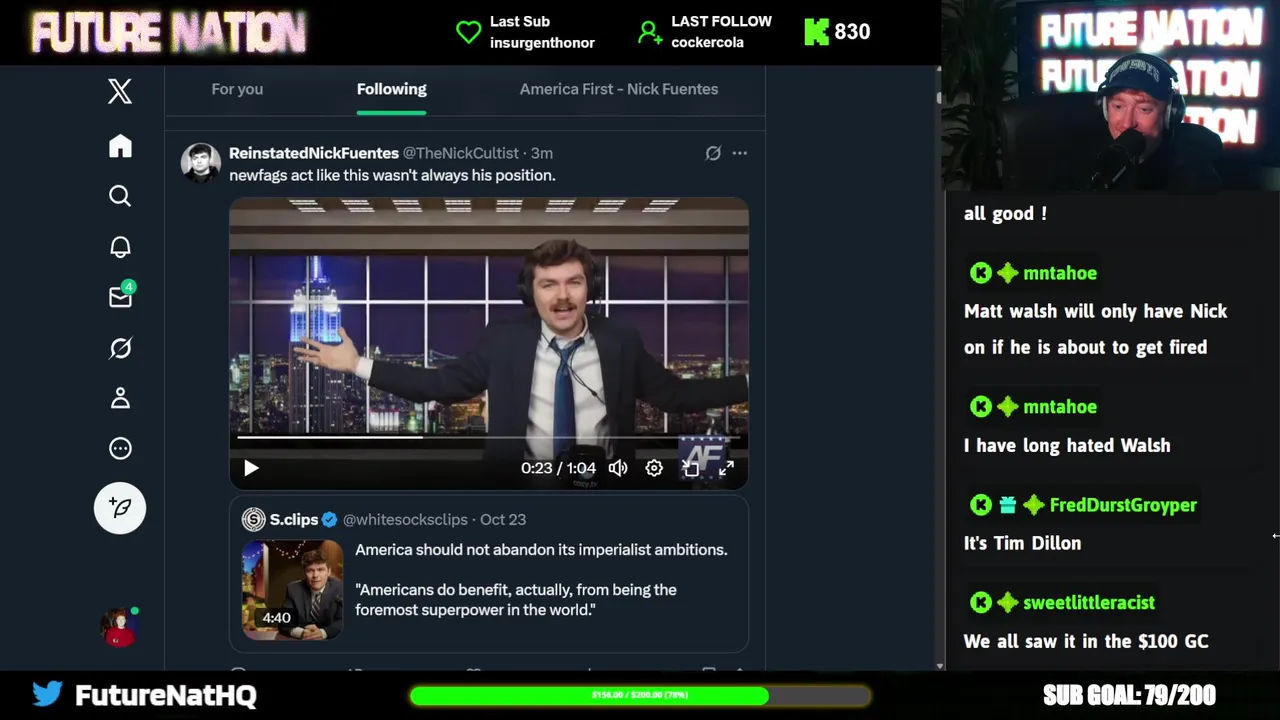Click Last Sub heart icon

[x=468, y=32]
